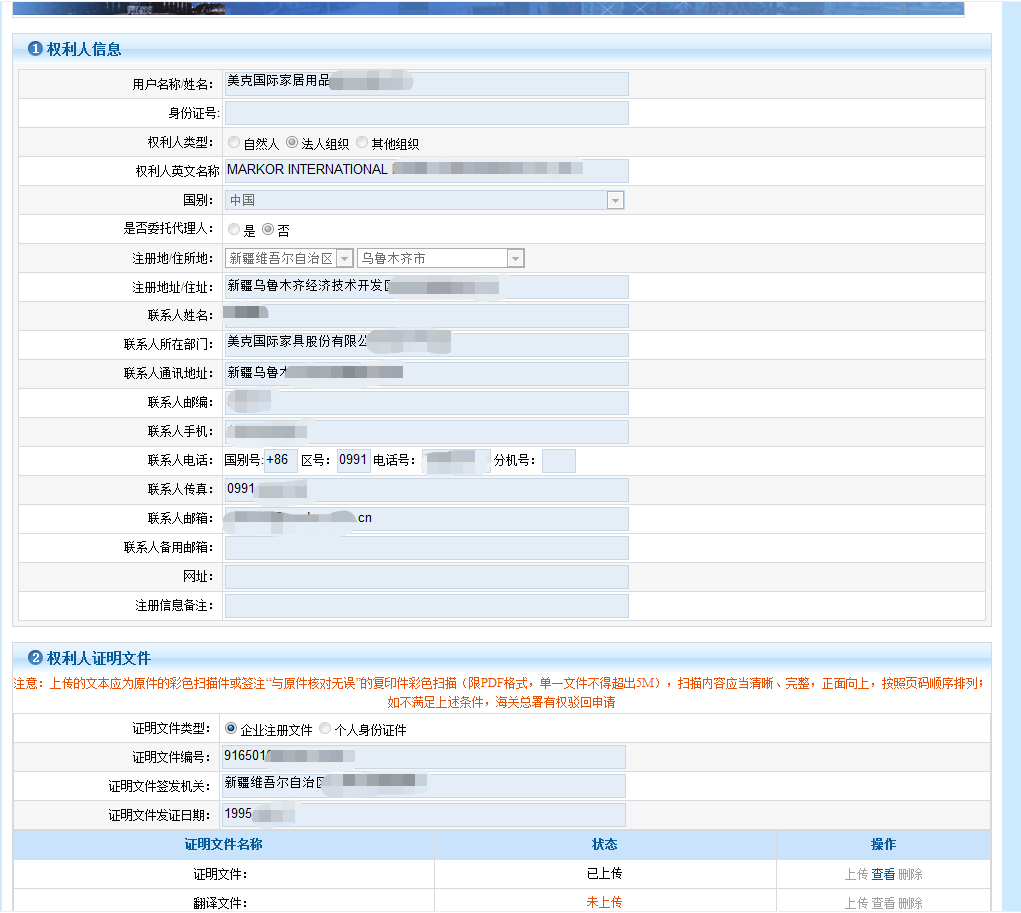Click the 状态 column header
The width and height of the screenshot is (1021, 913).
[x=605, y=844]
